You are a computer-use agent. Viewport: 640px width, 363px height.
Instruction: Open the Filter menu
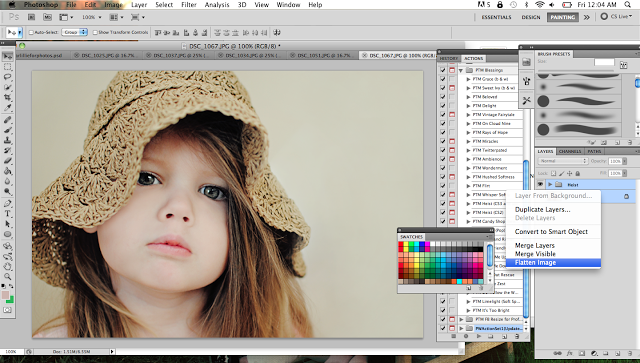tap(189, 4)
